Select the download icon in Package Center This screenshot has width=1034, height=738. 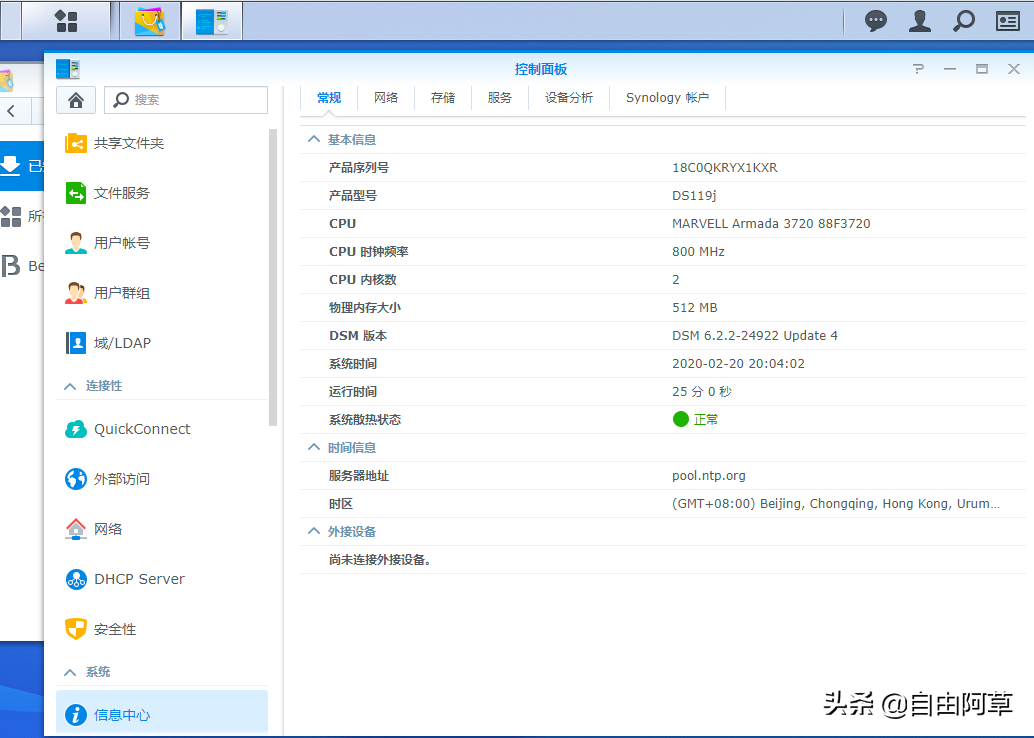[x=11, y=165]
